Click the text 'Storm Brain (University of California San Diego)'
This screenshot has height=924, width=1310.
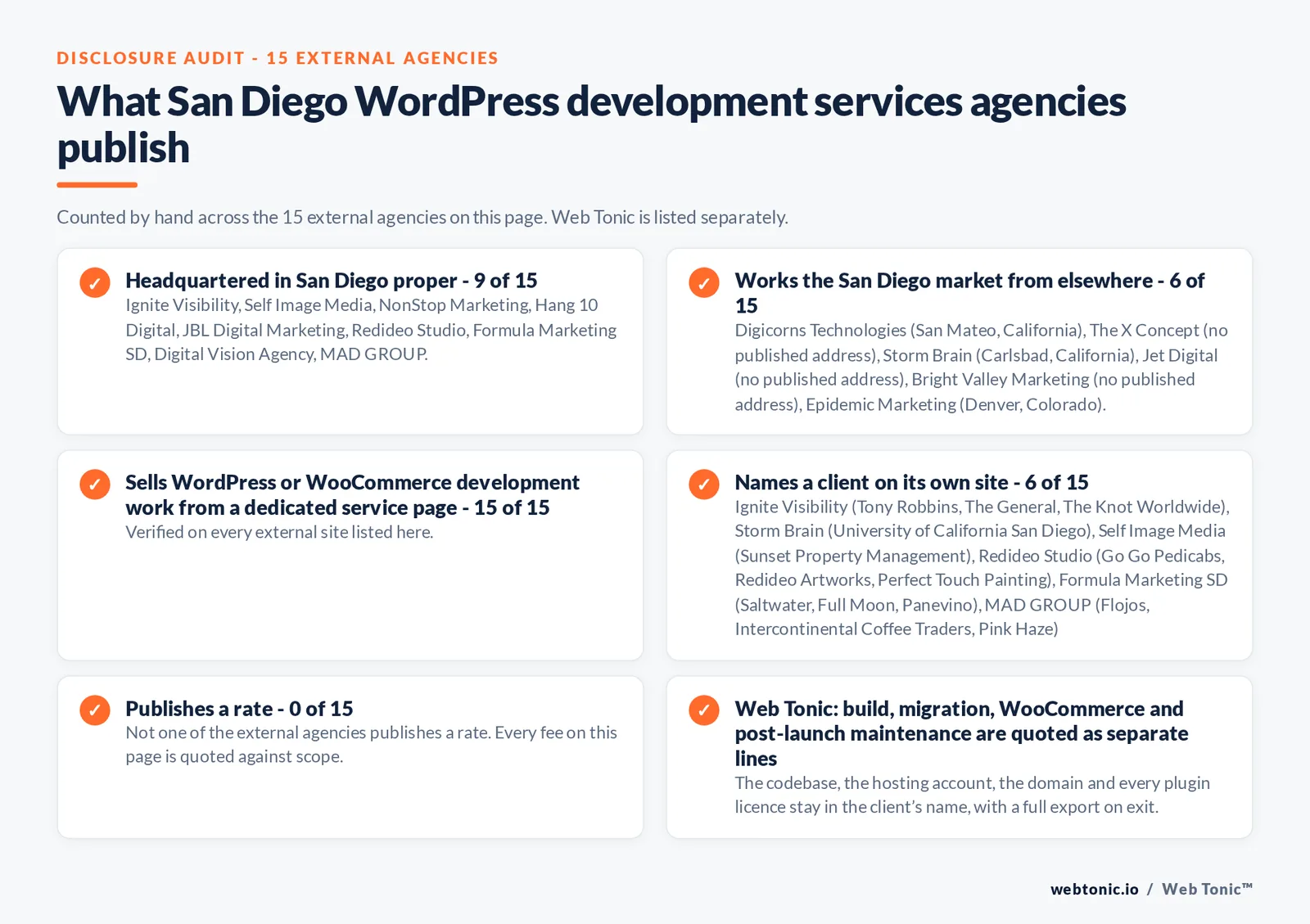pos(914,531)
